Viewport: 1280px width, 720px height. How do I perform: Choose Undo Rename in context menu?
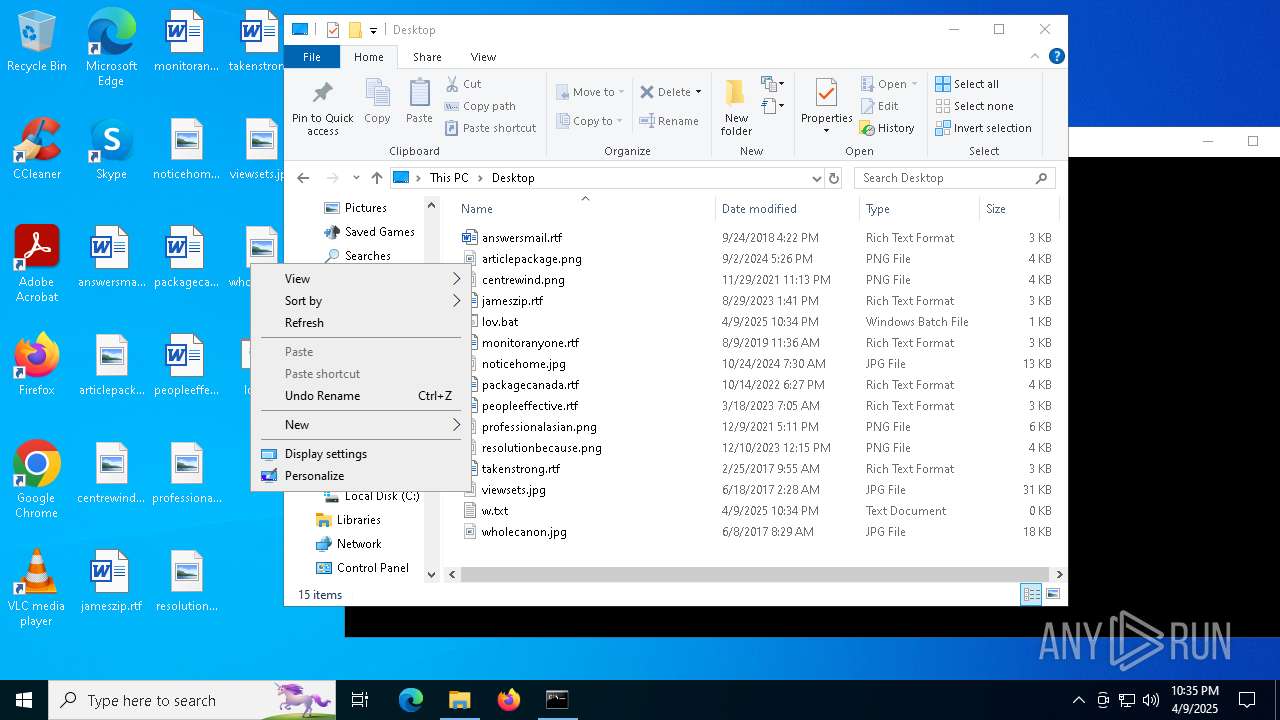click(x=361, y=396)
